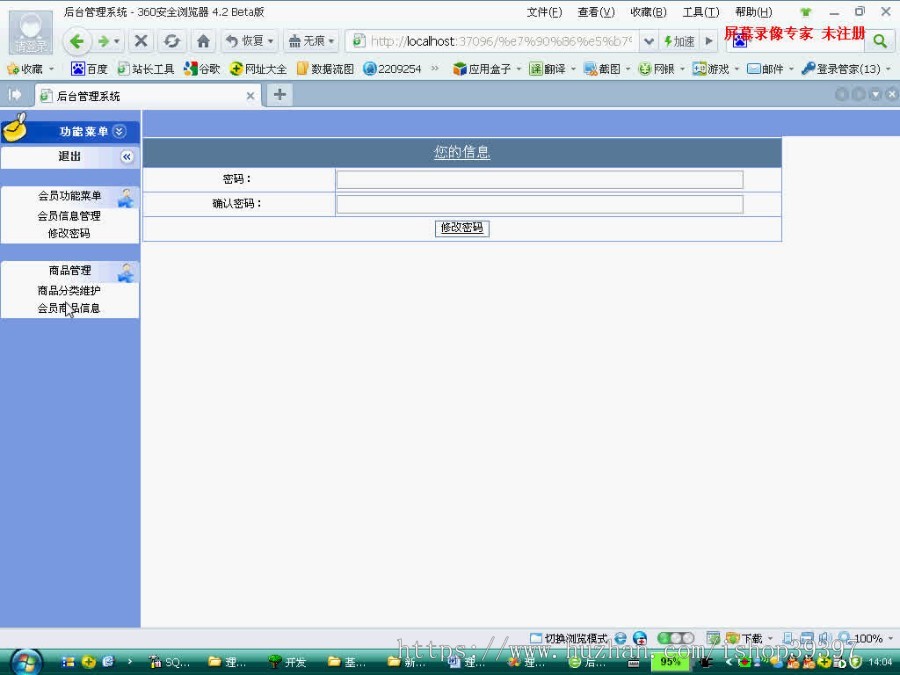This screenshot has height=675, width=900.
Task: Open the 查看(V) menu
Action: [596, 12]
